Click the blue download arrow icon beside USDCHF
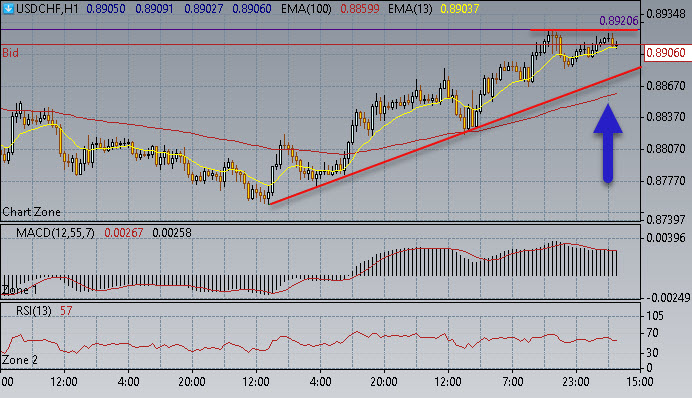Image resolution: width=692 pixels, height=398 pixels. [8, 8]
